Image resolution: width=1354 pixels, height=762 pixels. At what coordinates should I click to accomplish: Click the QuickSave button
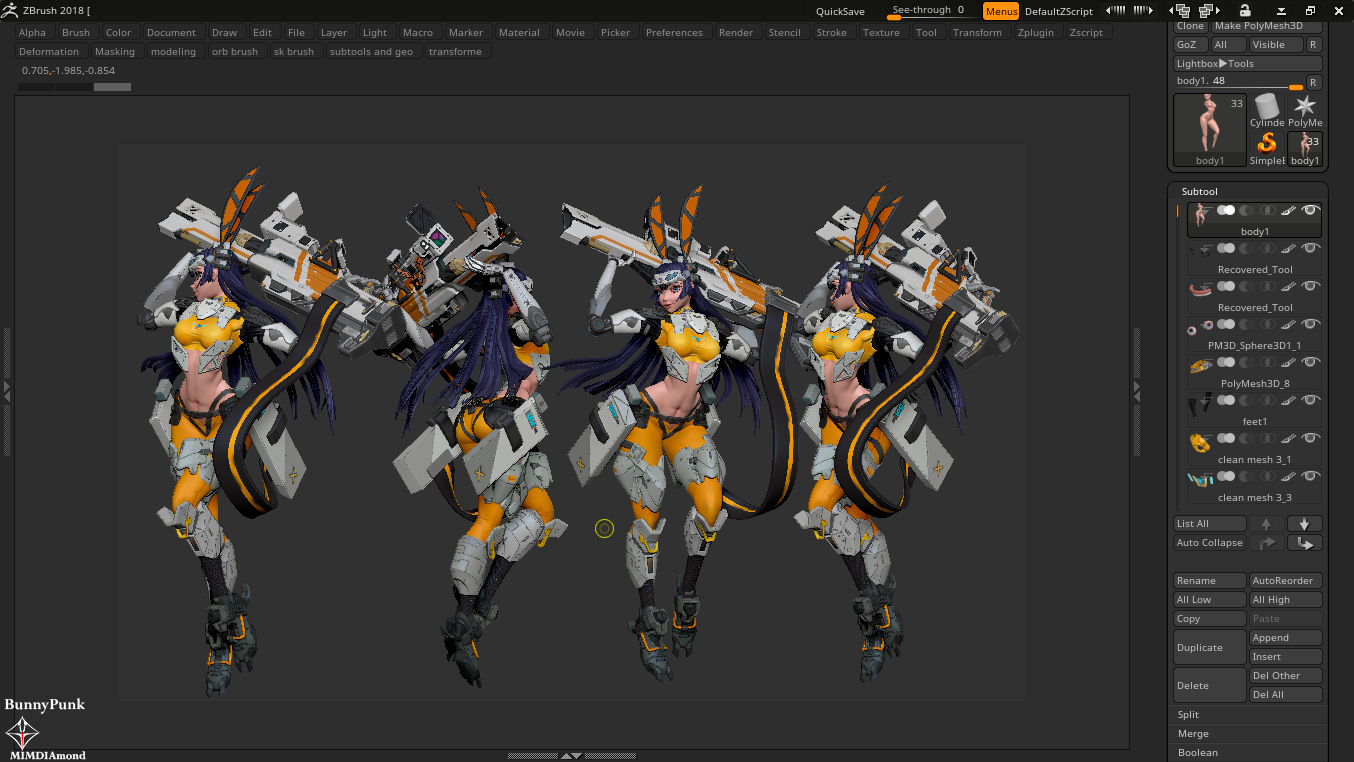click(840, 11)
